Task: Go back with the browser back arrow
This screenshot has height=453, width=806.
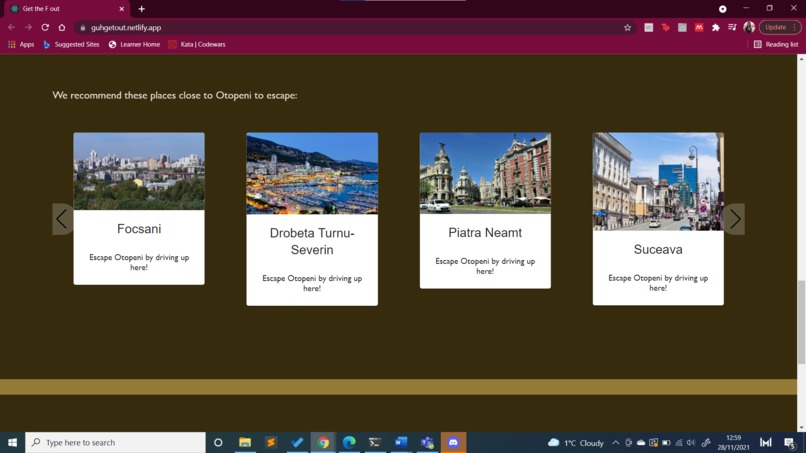Action: click(11, 28)
